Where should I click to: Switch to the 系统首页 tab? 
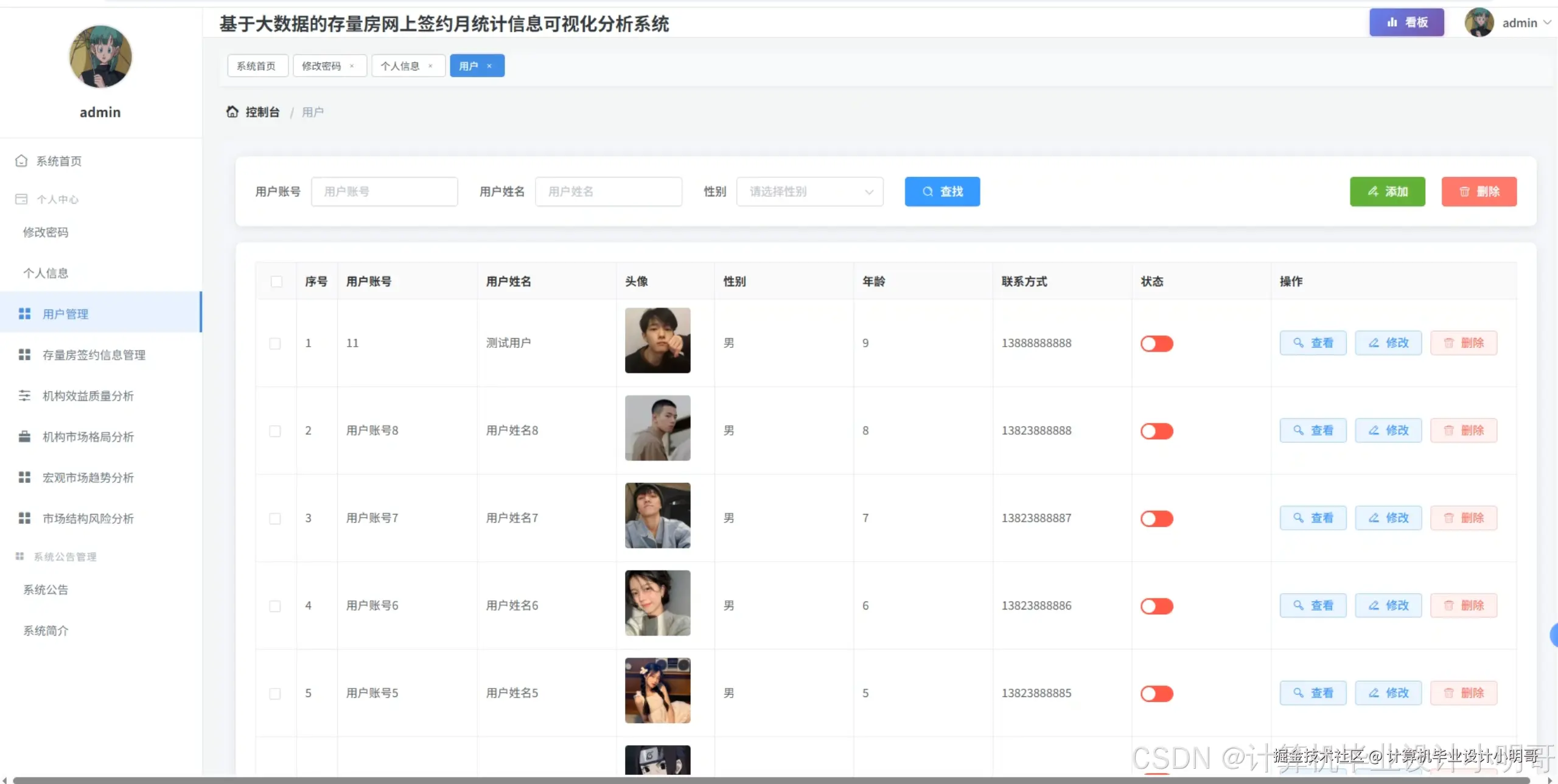coord(257,66)
